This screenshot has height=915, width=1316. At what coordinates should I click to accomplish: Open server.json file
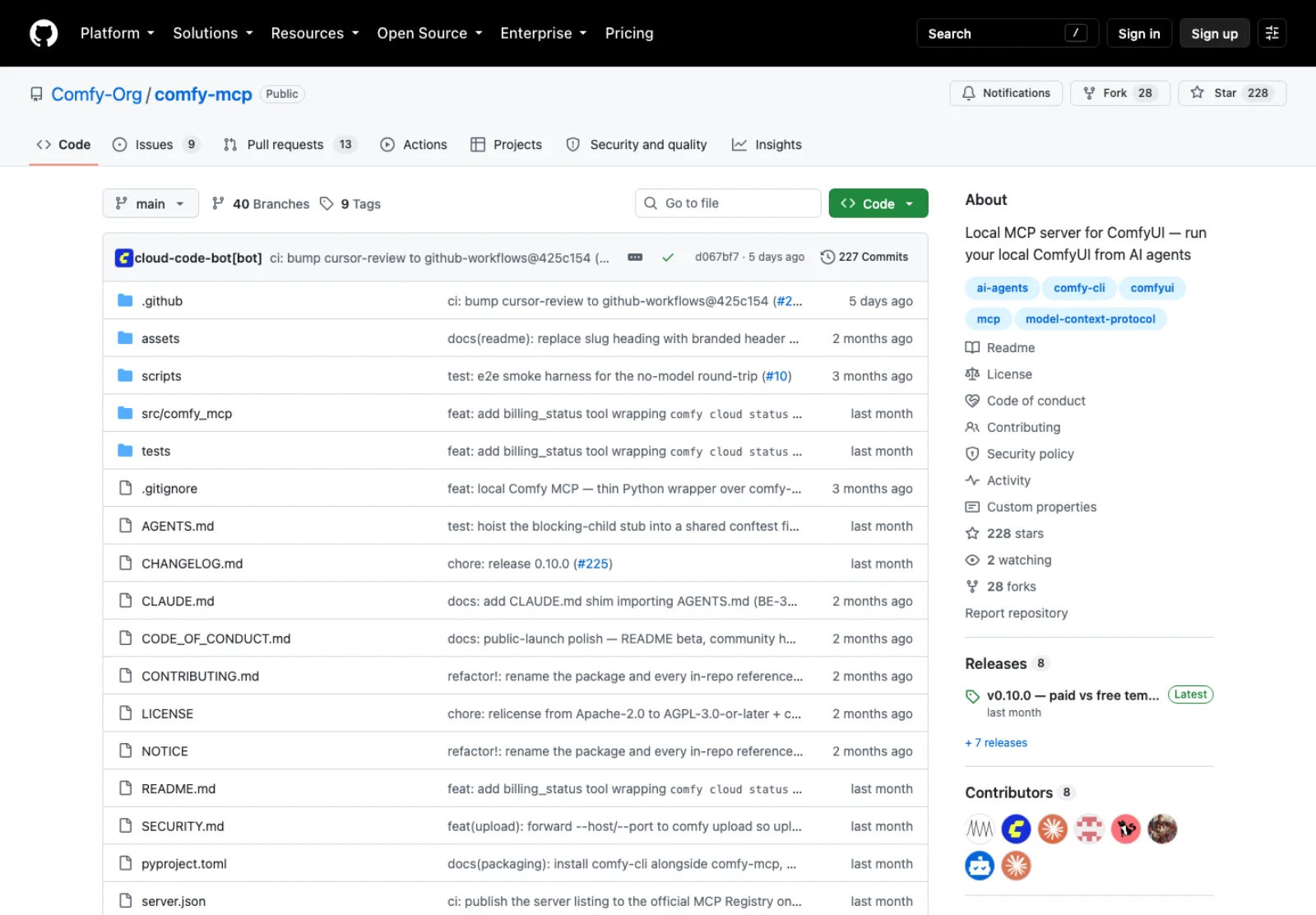(x=174, y=901)
